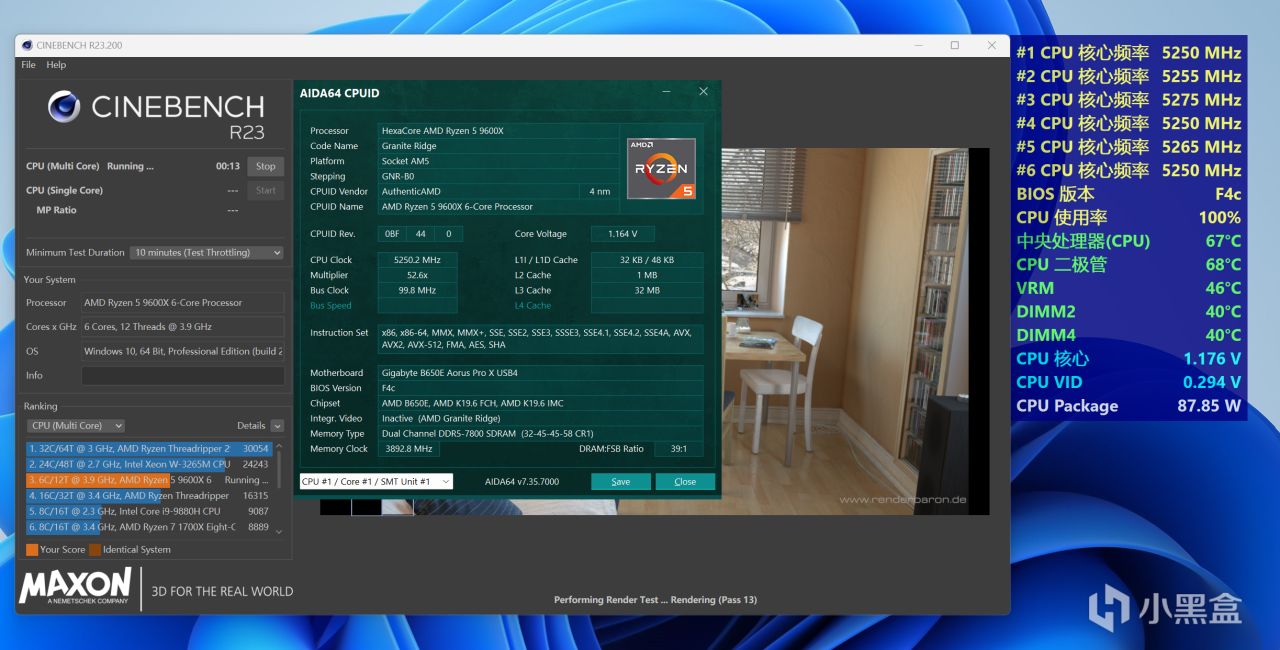Open the Help menu in Cinebench
Screen dimensions: 1280x650
[x=56, y=65]
